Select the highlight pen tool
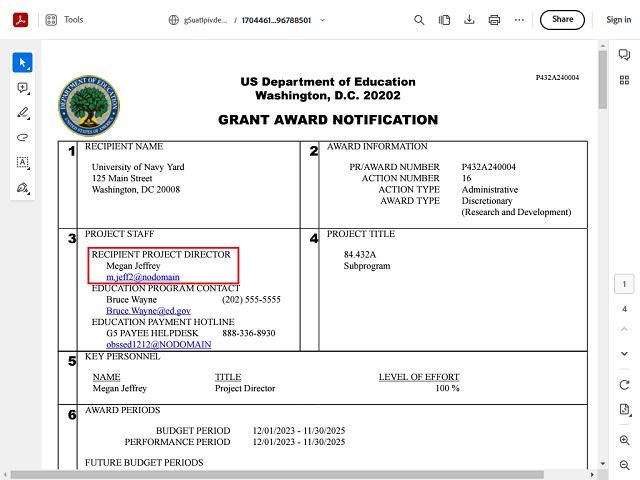The image size is (640, 480). 22,113
